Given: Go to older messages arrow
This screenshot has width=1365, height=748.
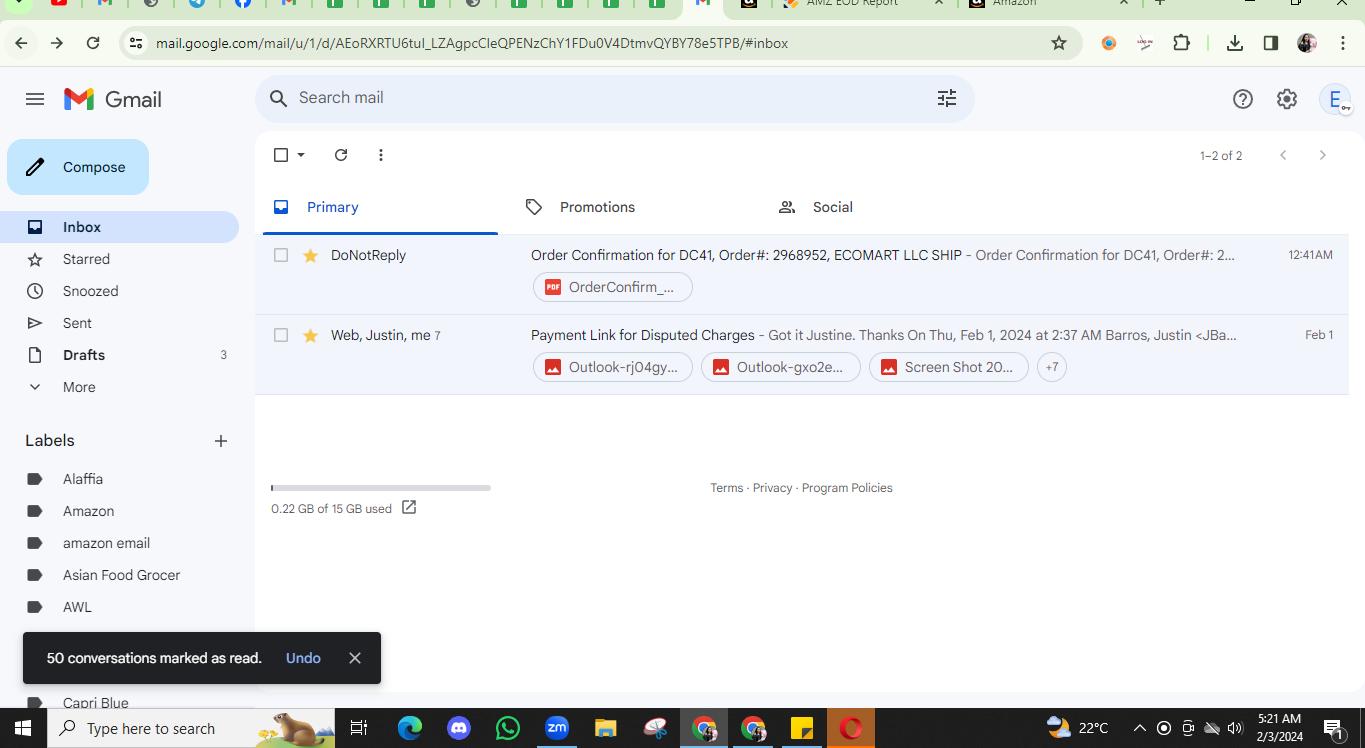Looking at the screenshot, I should coord(1322,155).
